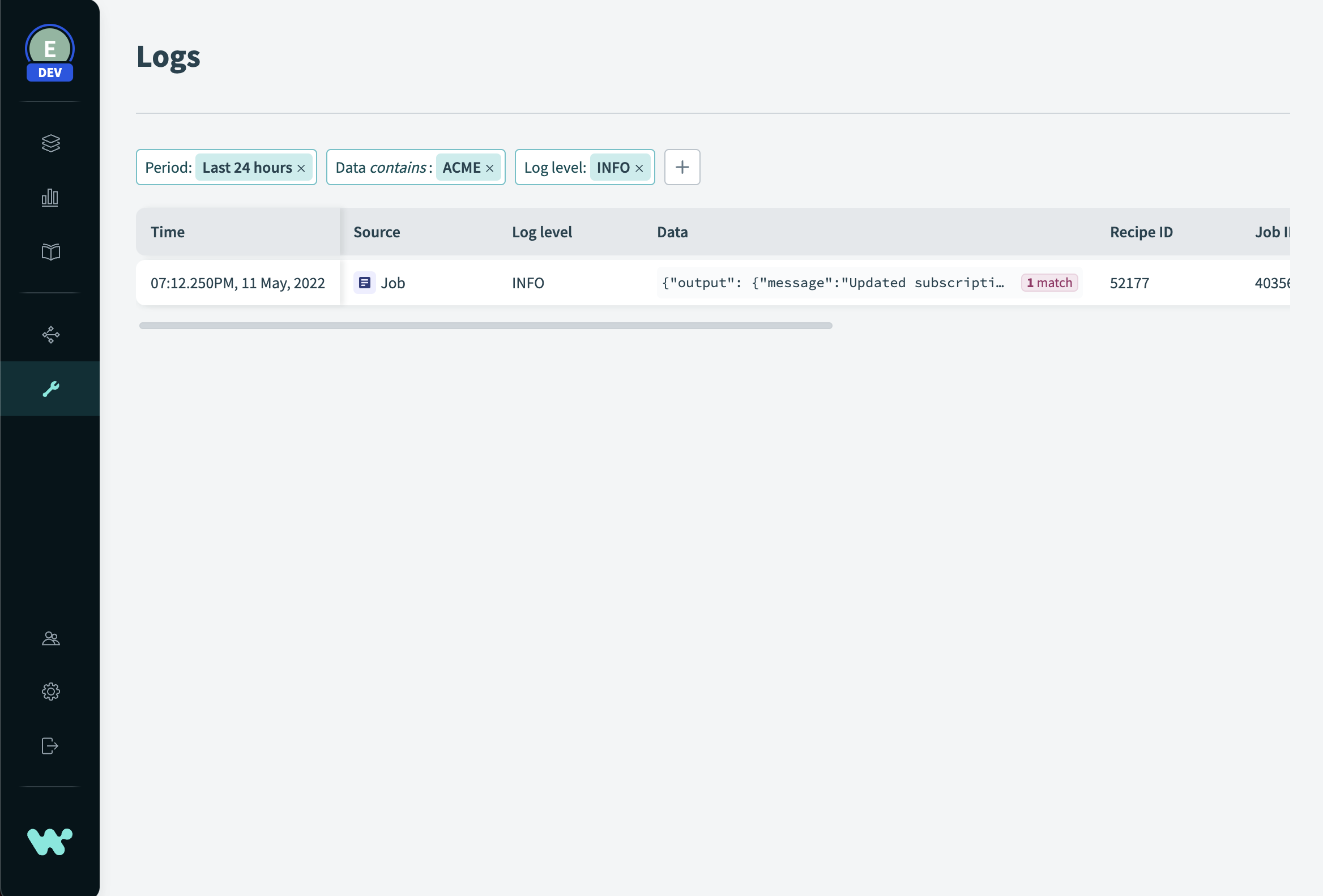Viewport: 1323px width, 896px height.
Task: Open the Job source log row
Action: coord(392,283)
